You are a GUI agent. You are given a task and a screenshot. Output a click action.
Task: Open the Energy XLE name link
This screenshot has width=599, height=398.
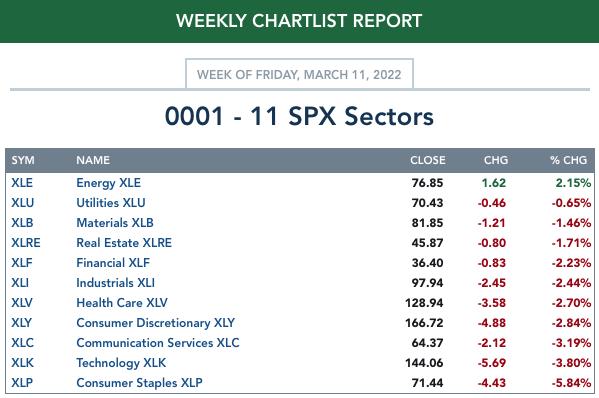[x=108, y=183]
